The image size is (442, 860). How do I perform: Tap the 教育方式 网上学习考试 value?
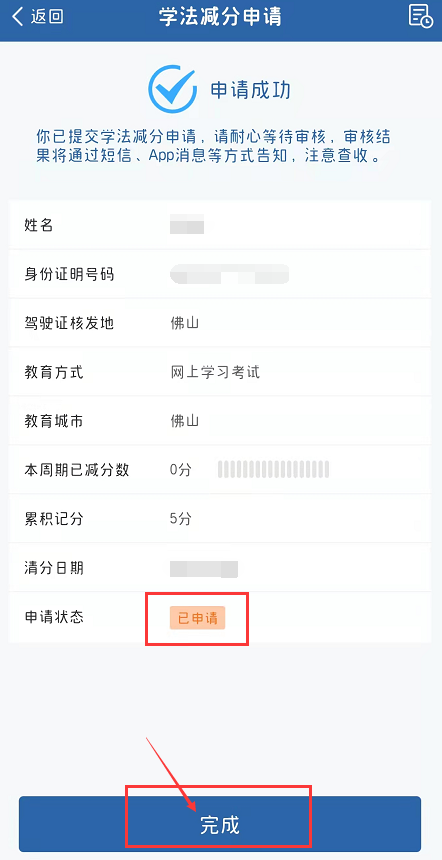[215, 372]
